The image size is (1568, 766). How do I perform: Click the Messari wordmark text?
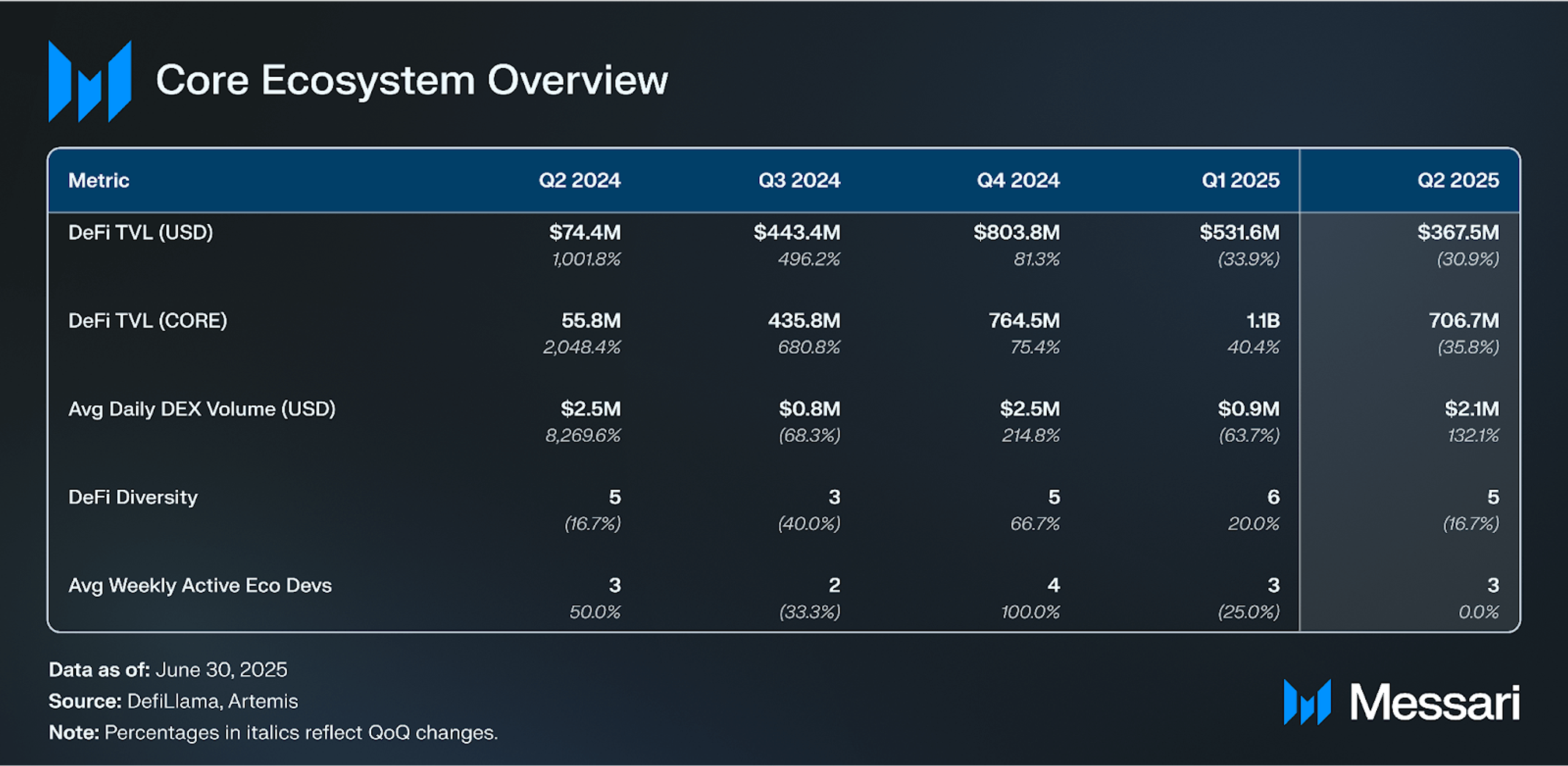click(1435, 702)
